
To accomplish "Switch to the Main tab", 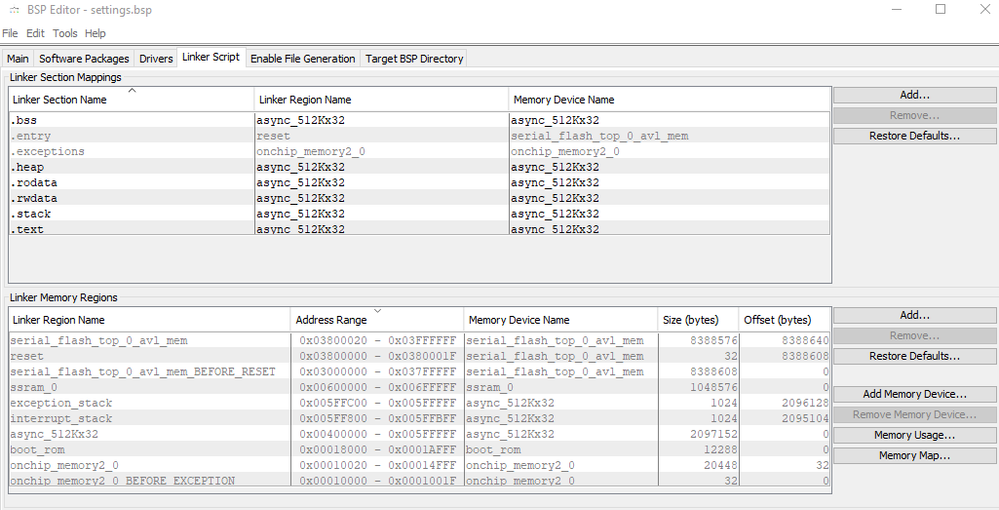I will tap(18, 59).
